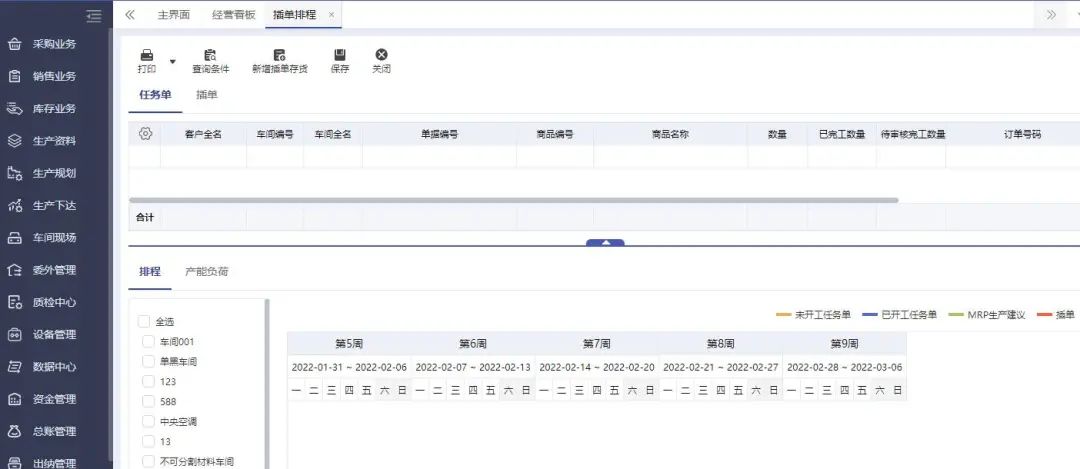Switch to the 产能负荷 tab

207,271
